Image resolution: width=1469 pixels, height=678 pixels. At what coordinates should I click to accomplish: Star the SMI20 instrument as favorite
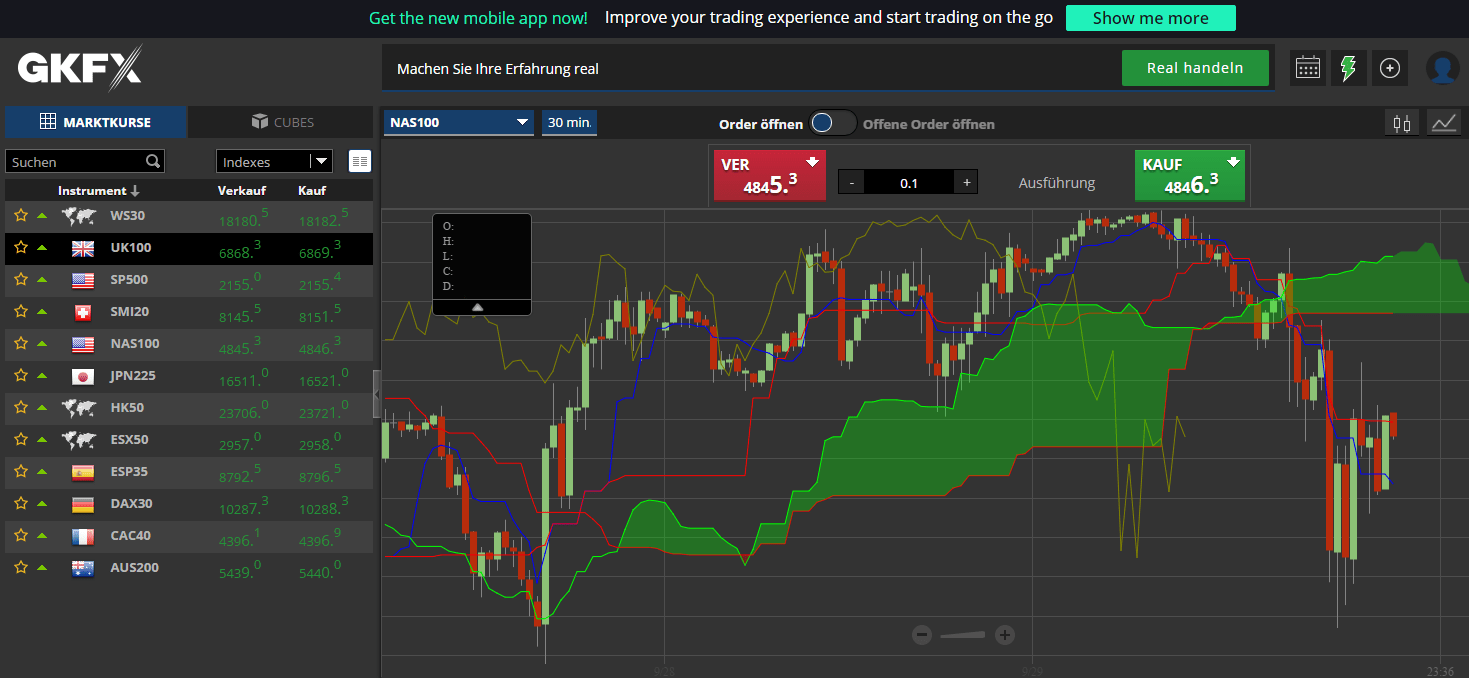[20, 311]
